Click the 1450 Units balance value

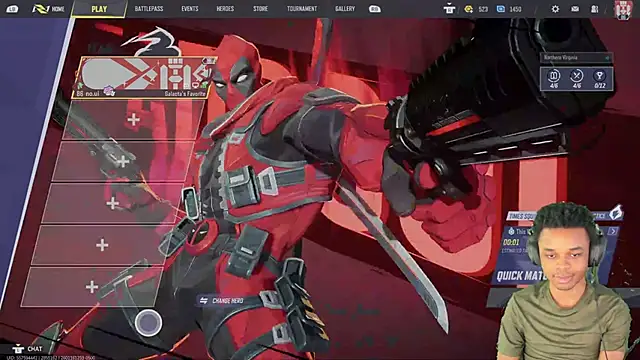click(x=515, y=9)
